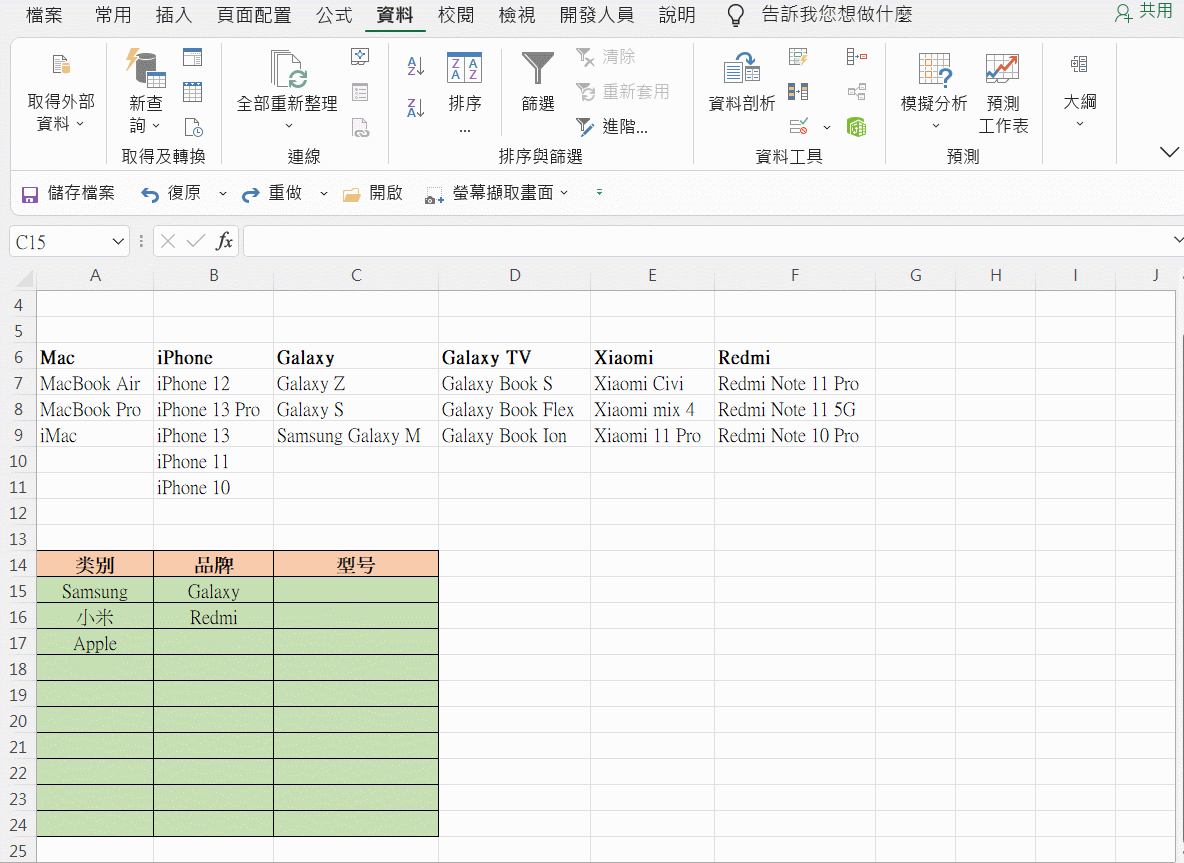
Task: Select cell containing Redmi Note 11 5G
Action: 794,409
